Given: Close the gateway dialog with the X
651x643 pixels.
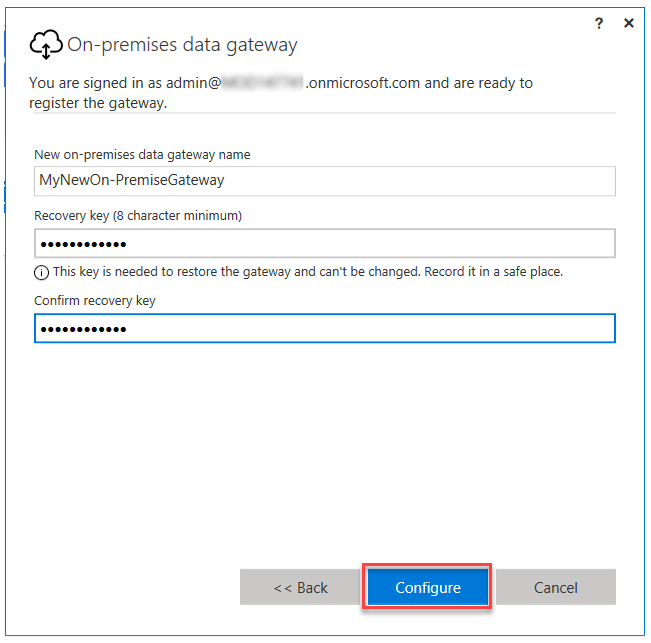Looking at the screenshot, I should tap(629, 23).
